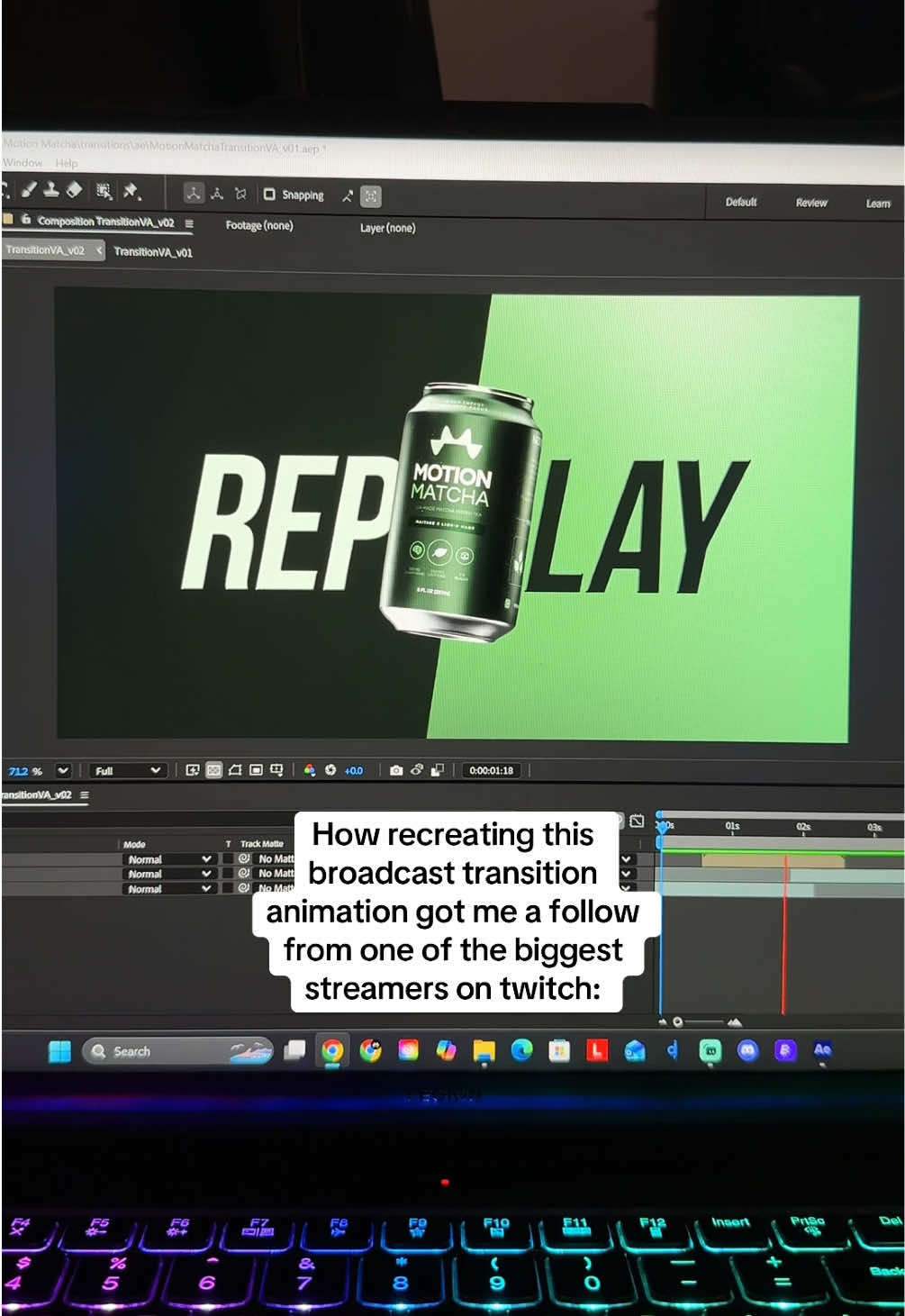Take a snapshot with camera icon
905x1316 pixels.
tap(396, 770)
